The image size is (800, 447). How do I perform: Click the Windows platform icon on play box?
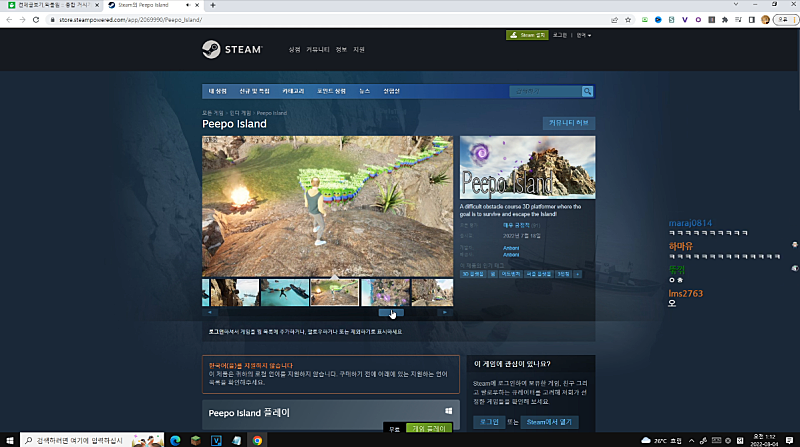pos(448,411)
